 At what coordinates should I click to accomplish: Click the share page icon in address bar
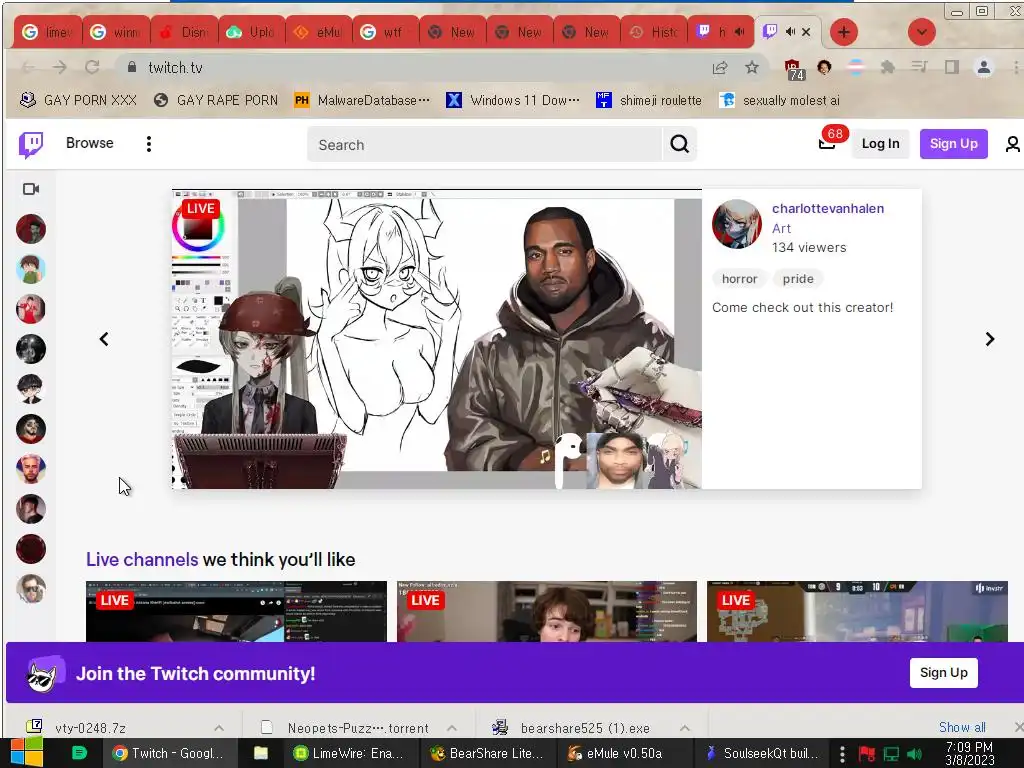720,67
